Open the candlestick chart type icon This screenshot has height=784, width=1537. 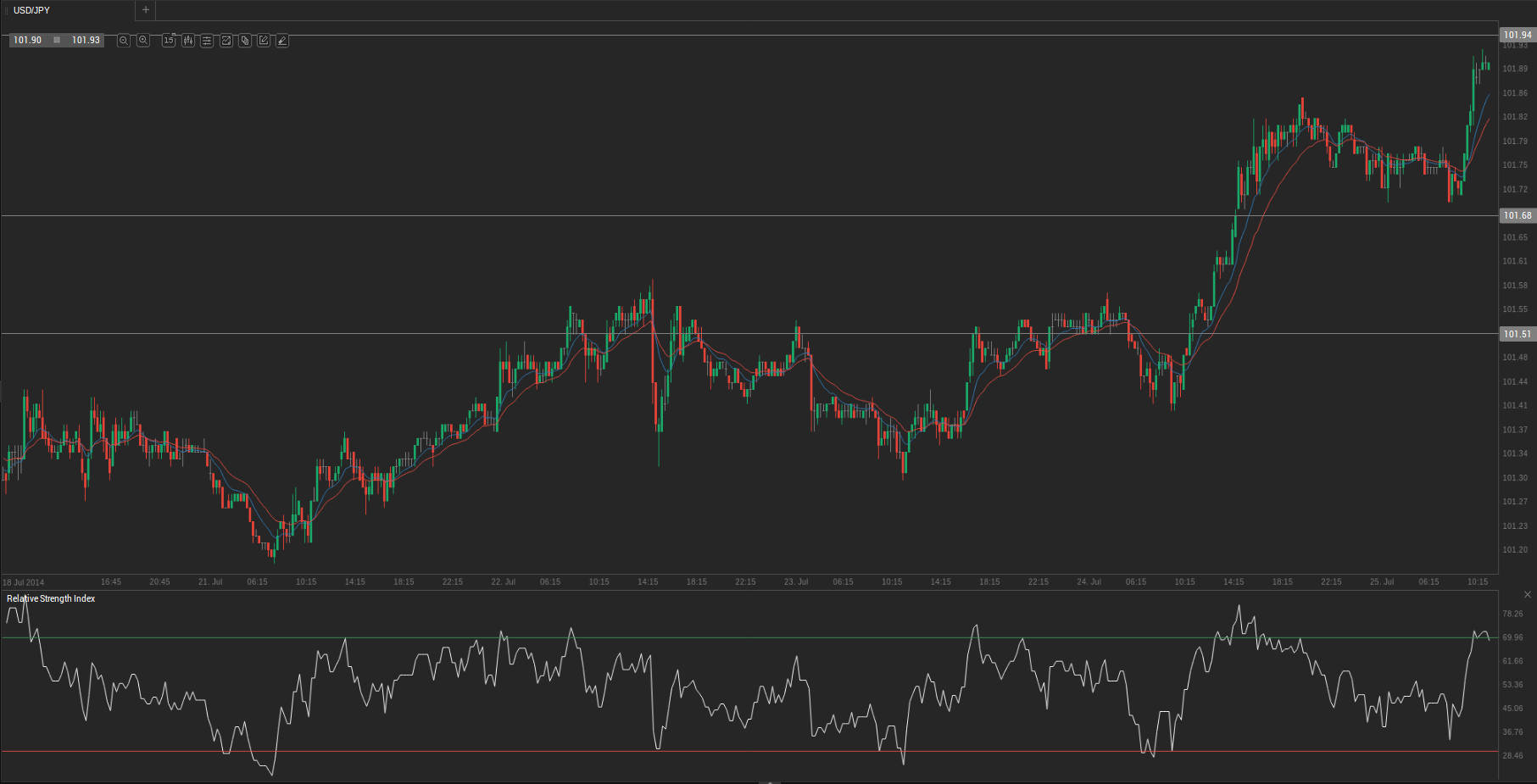pyautogui.click(x=187, y=41)
